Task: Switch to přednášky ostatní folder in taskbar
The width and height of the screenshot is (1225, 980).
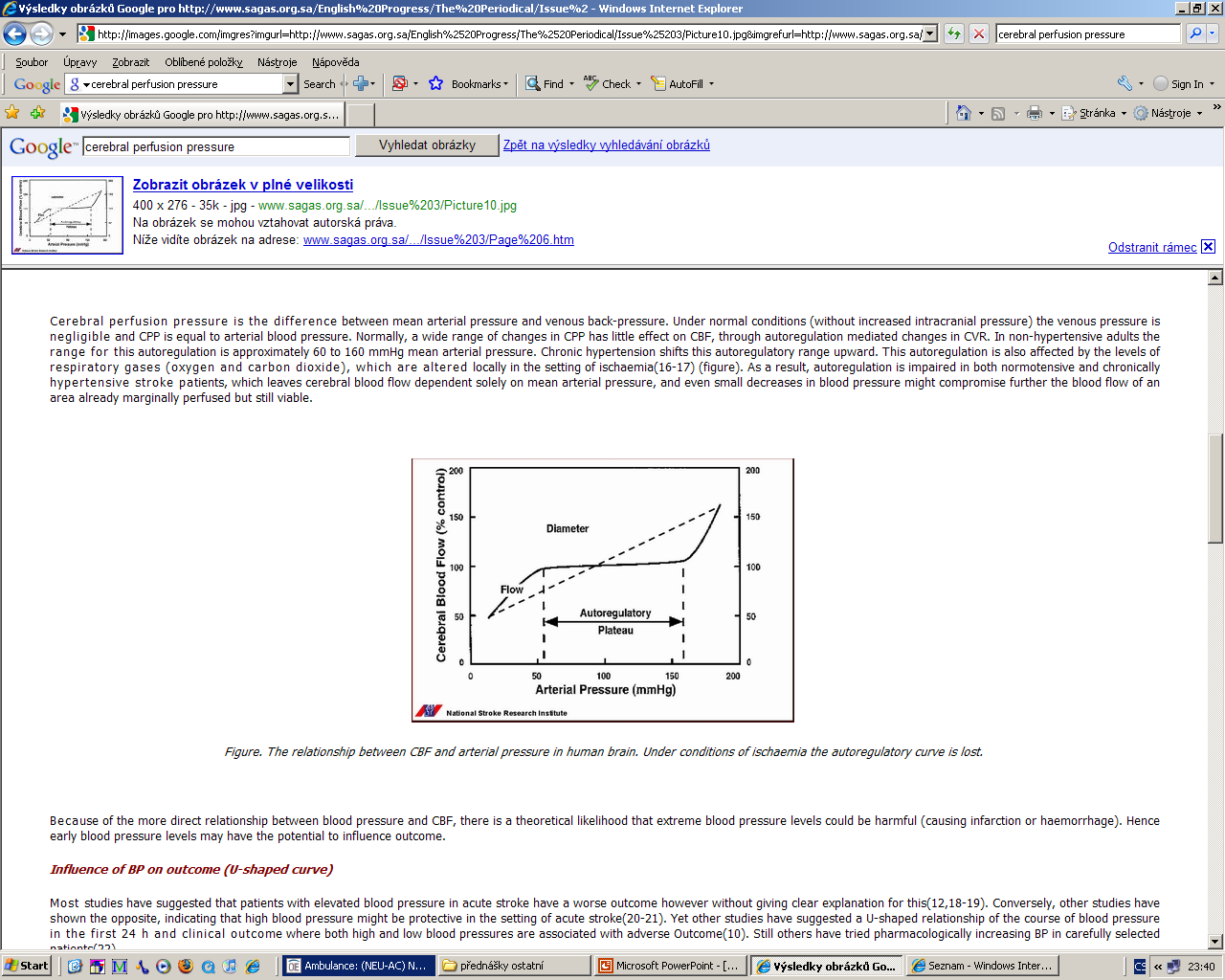Action: point(514,967)
